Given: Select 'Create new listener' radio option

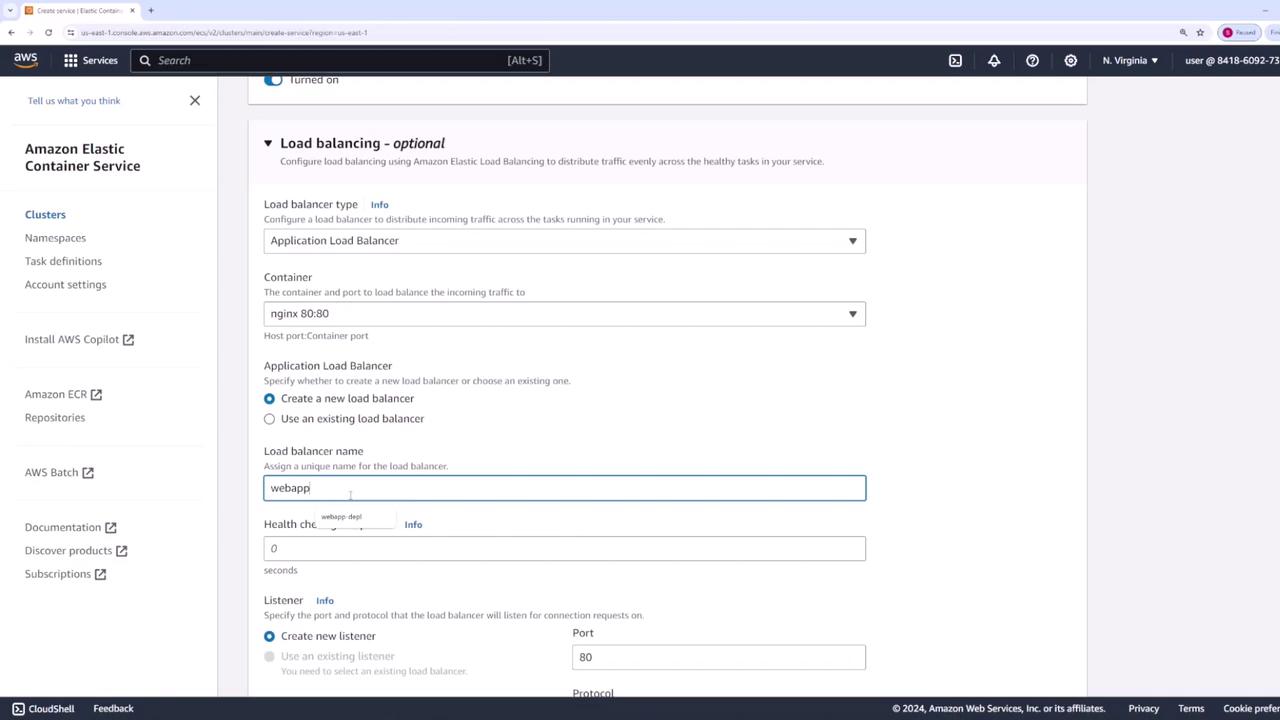Looking at the screenshot, I should point(269,636).
